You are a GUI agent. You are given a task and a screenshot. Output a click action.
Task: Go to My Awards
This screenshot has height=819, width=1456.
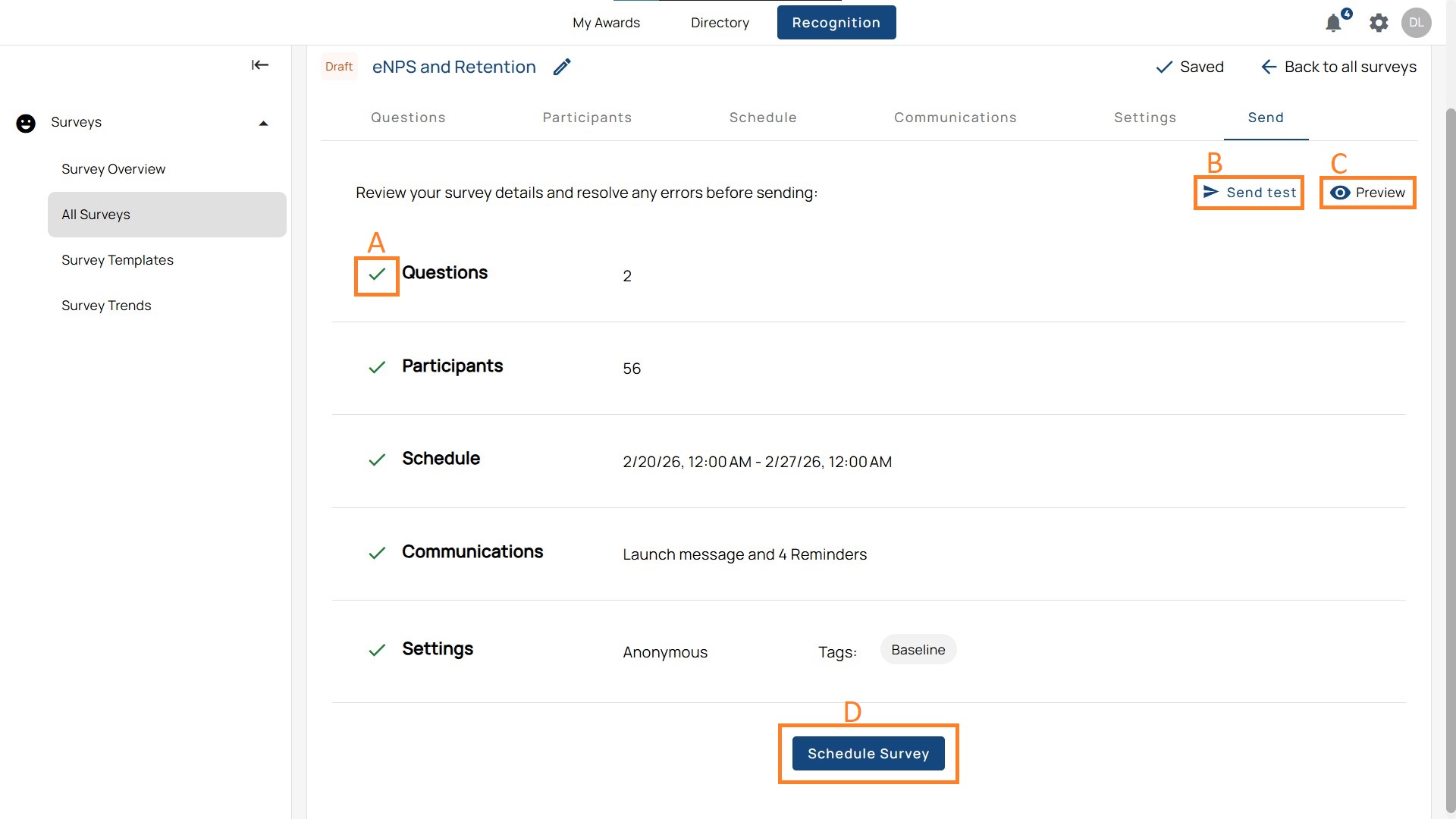[x=606, y=23]
